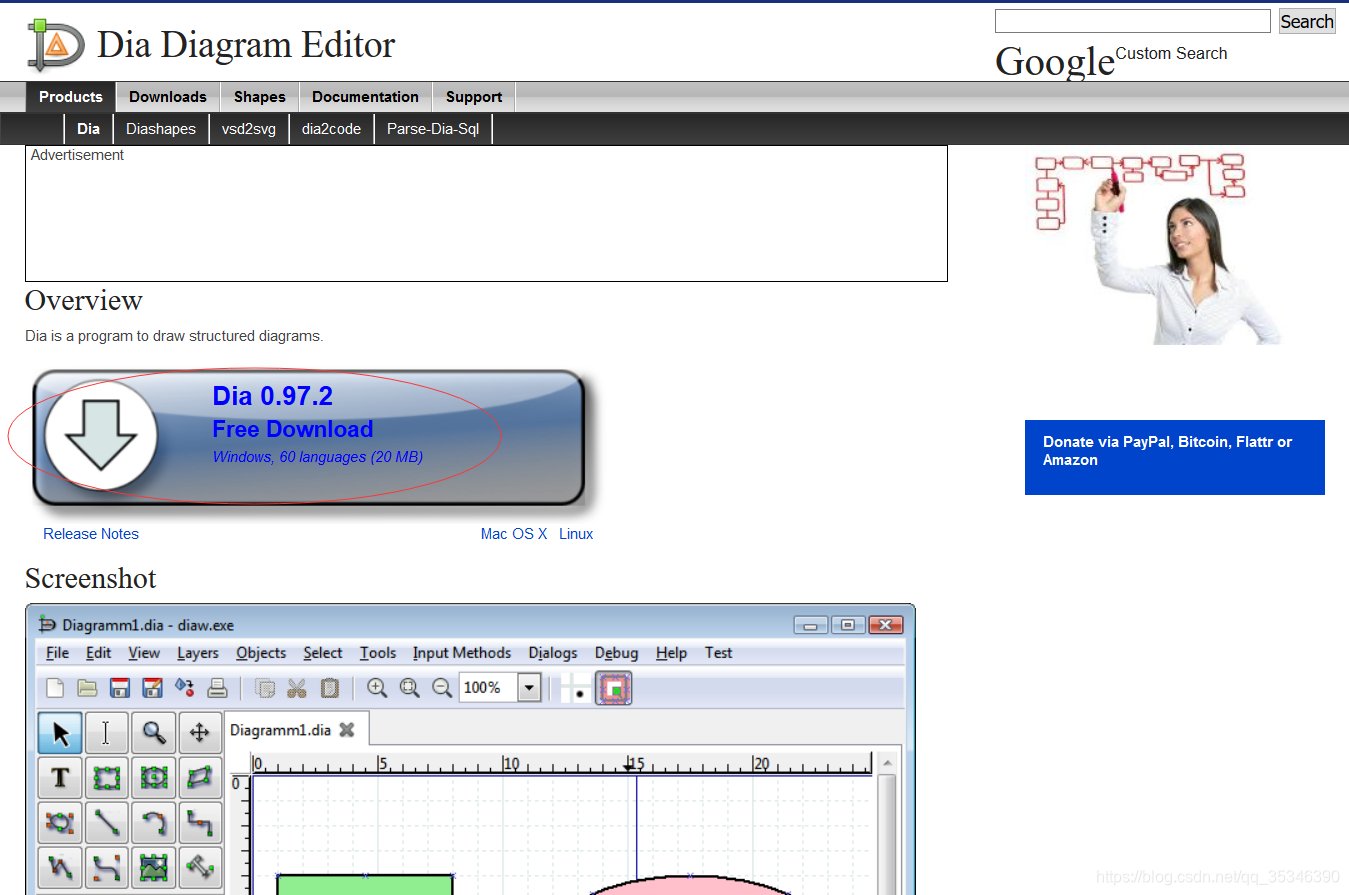This screenshot has height=895, width=1349.
Task: Select the Zigzag line tool
Action: (200, 823)
